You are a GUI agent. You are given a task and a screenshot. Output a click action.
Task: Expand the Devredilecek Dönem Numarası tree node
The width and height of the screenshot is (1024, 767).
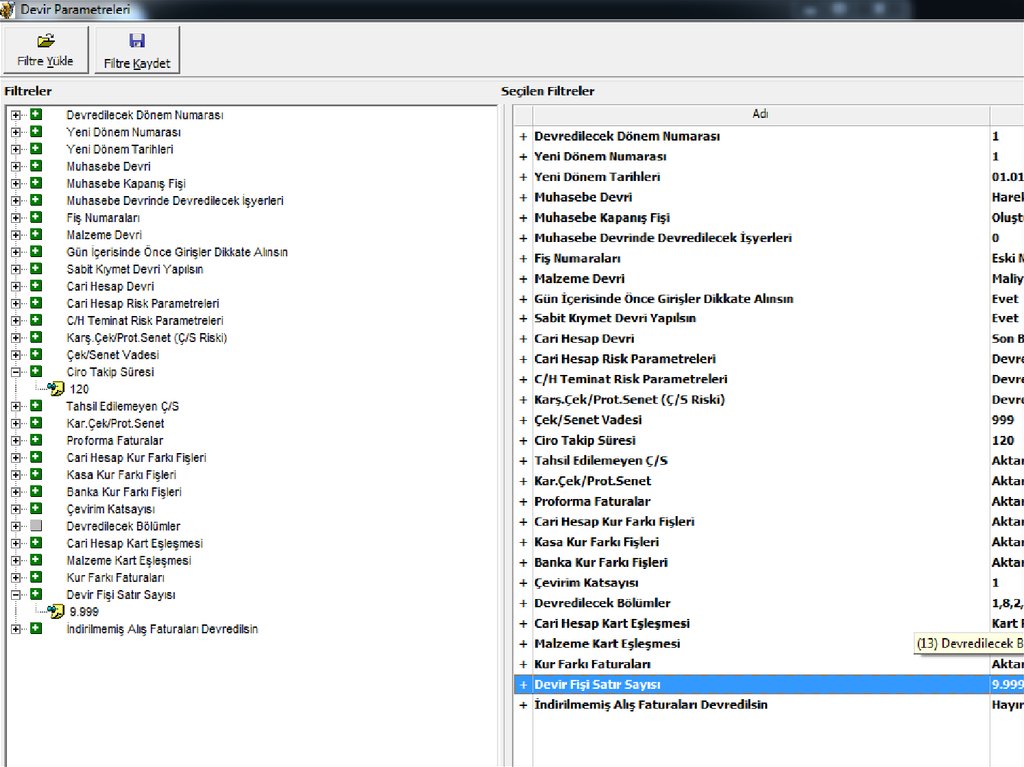click(x=16, y=115)
